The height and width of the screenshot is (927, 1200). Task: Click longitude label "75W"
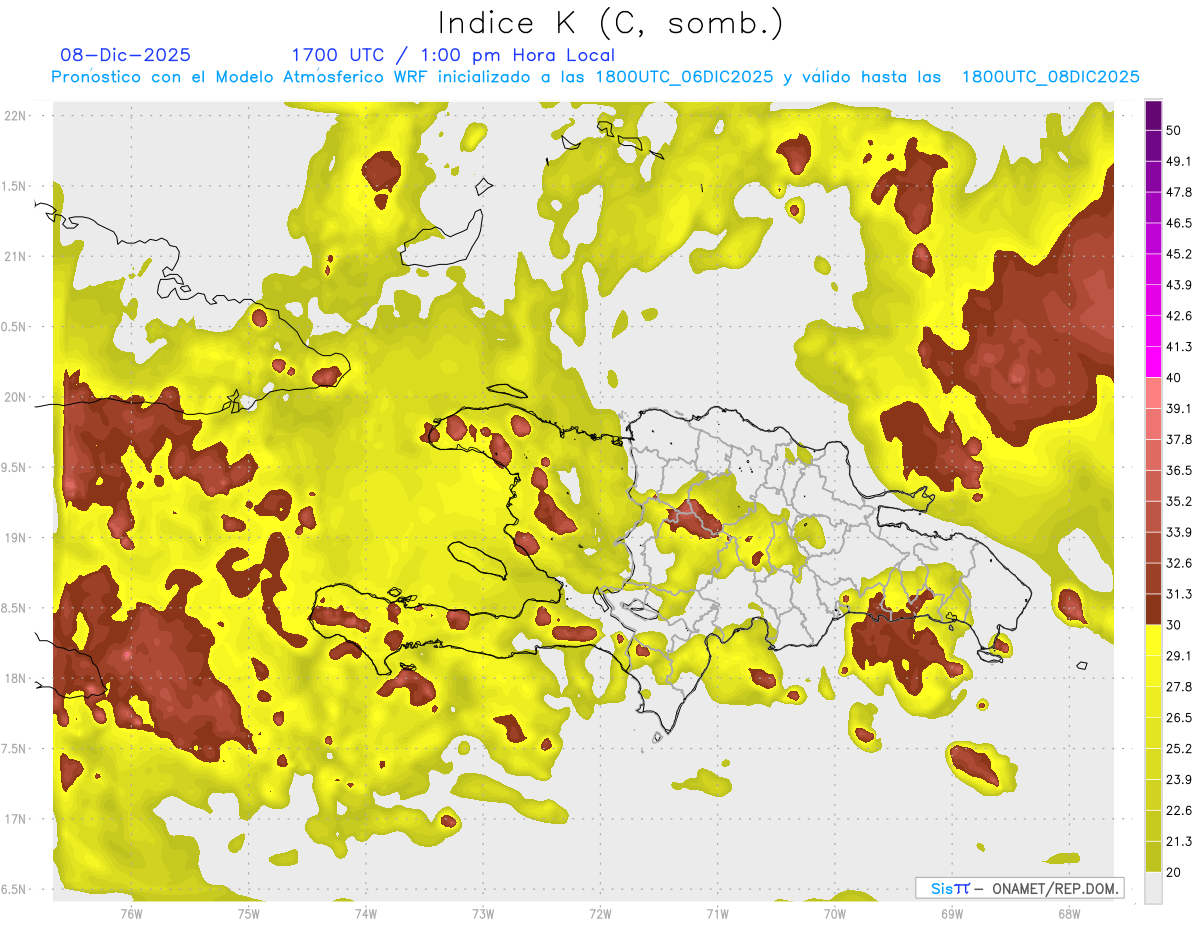(x=249, y=914)
